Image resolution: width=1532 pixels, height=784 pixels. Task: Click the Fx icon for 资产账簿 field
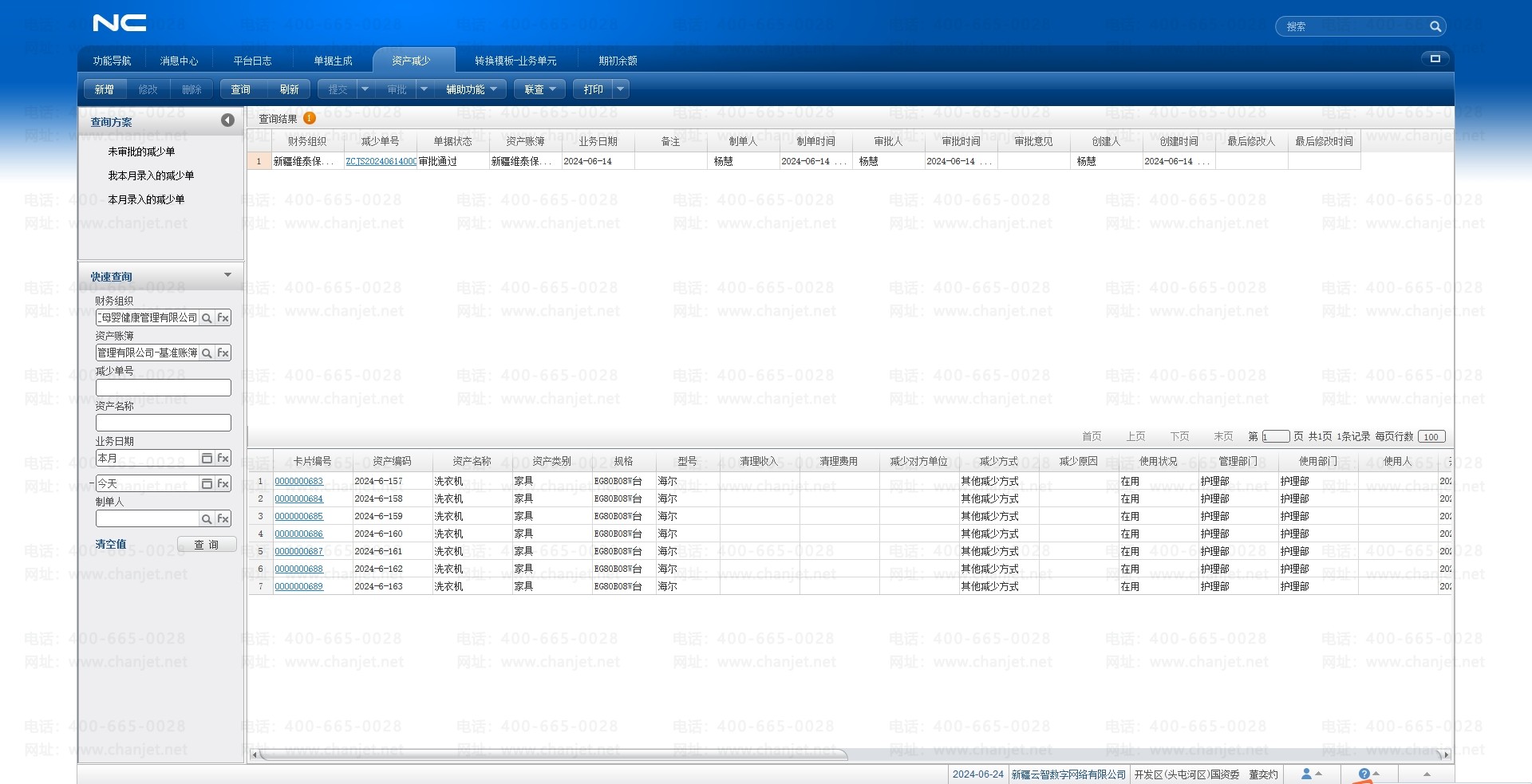click(x=223, y=353)
